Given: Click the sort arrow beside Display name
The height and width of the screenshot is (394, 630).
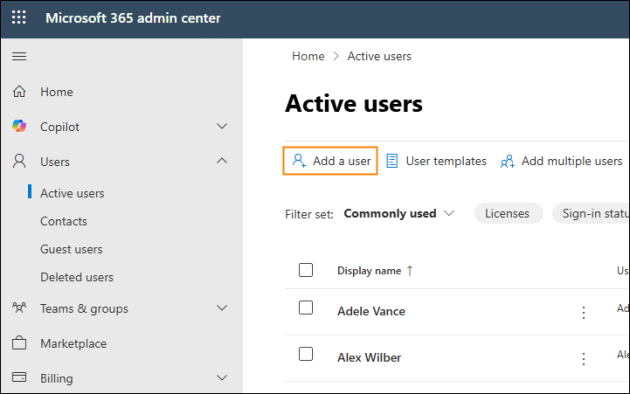Looking at the screenshot, I should click(410, 270).
